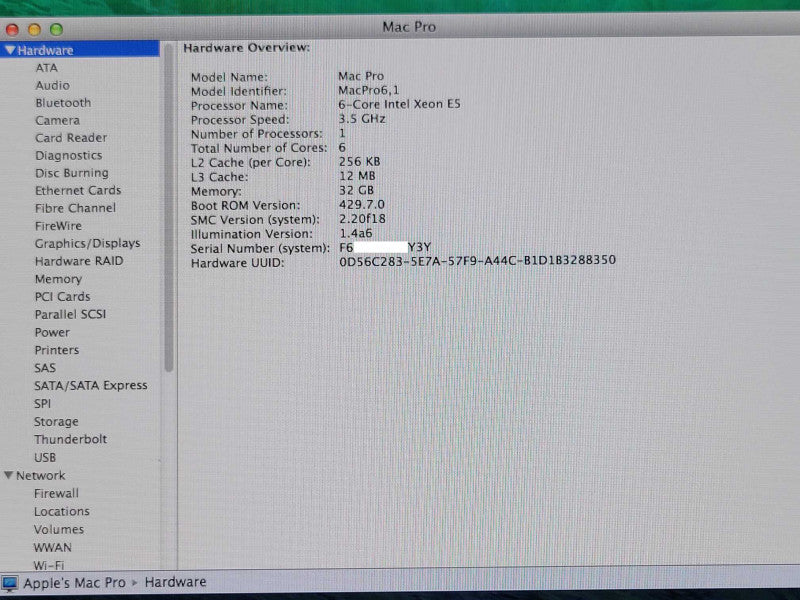Click the Boot ROM Version 429.7.0 value
800x600 pixels.
pyautogui.click(x=362, y=205)
